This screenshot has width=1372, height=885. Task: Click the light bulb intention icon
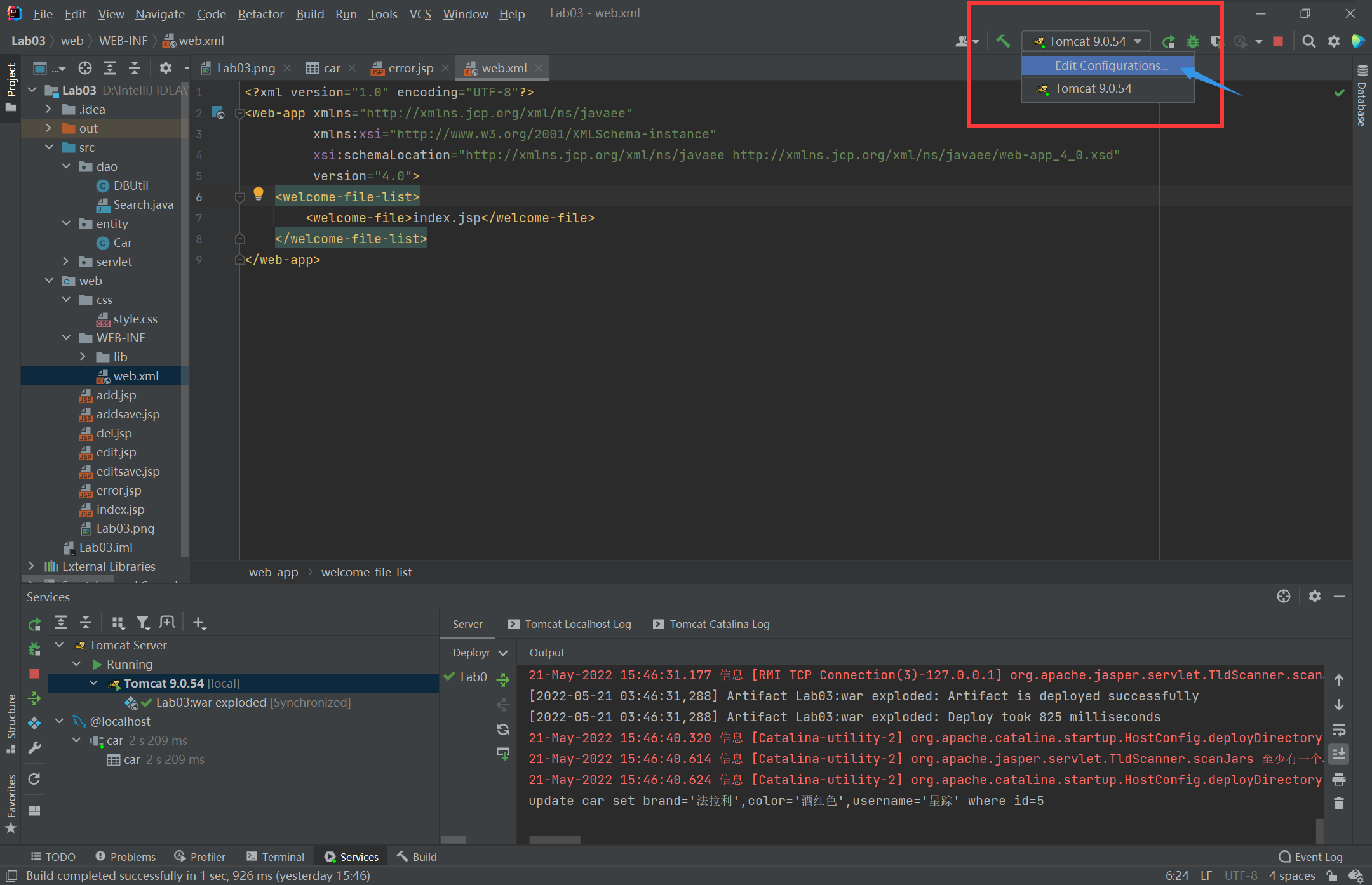(x=258, y=194)
